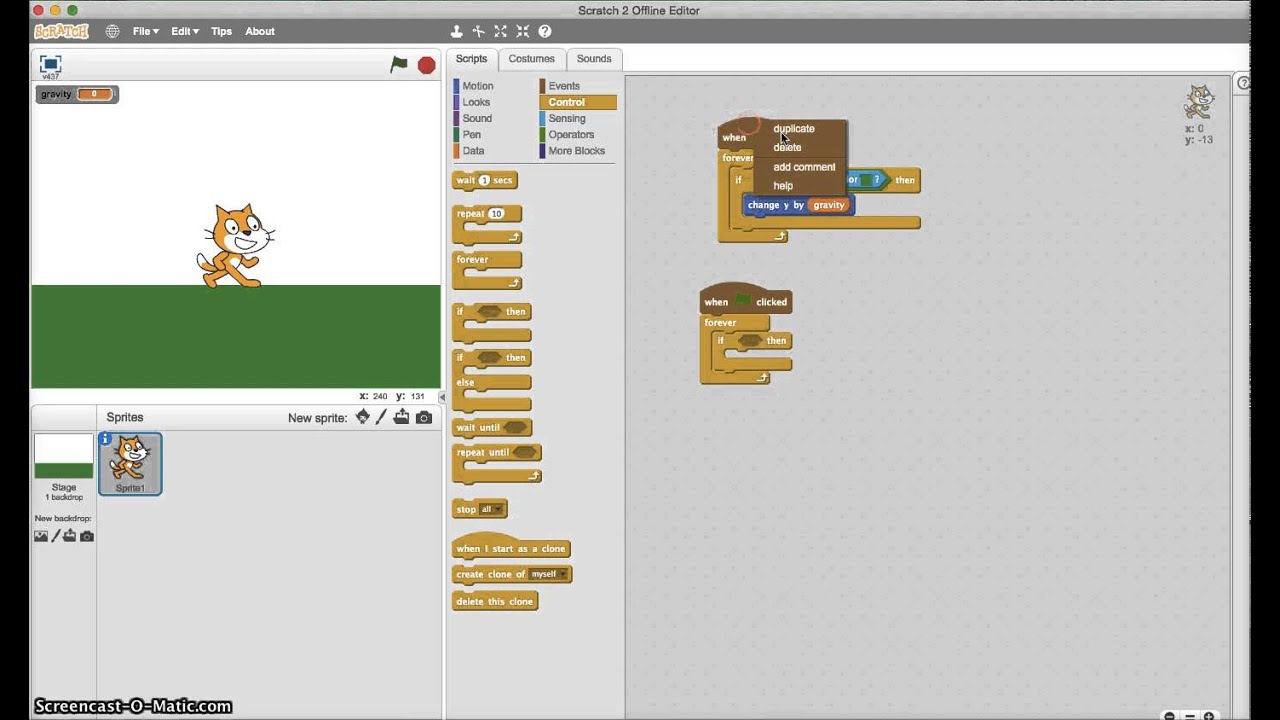Click the 'delete this clone' block
Image resolution: width=1280 pixels, height=720 pixels.
coord(495,601)
